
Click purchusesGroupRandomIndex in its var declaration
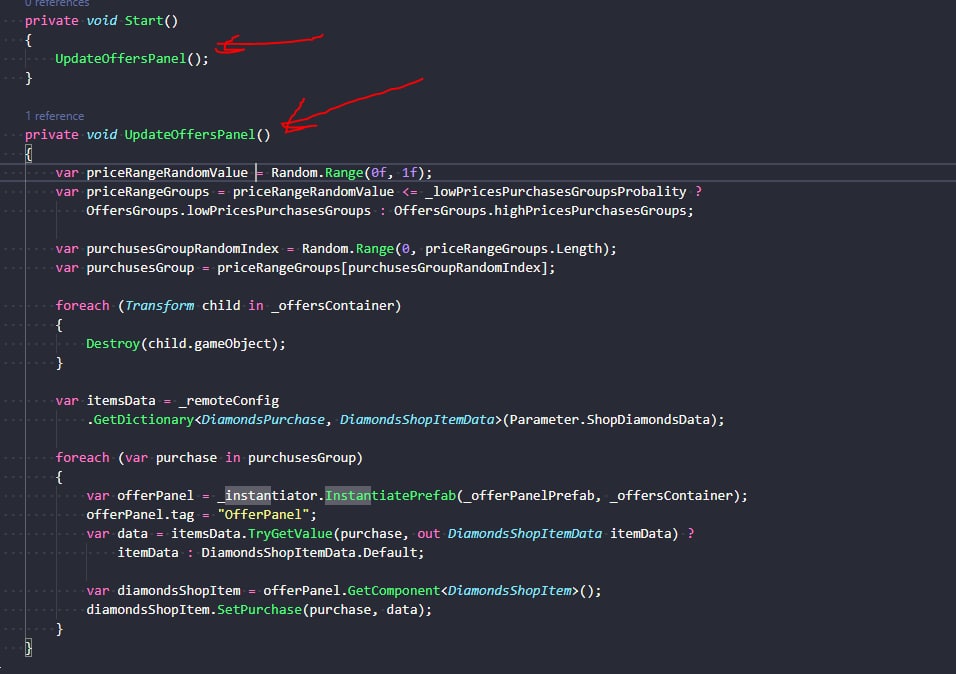(x=182, y=249)
